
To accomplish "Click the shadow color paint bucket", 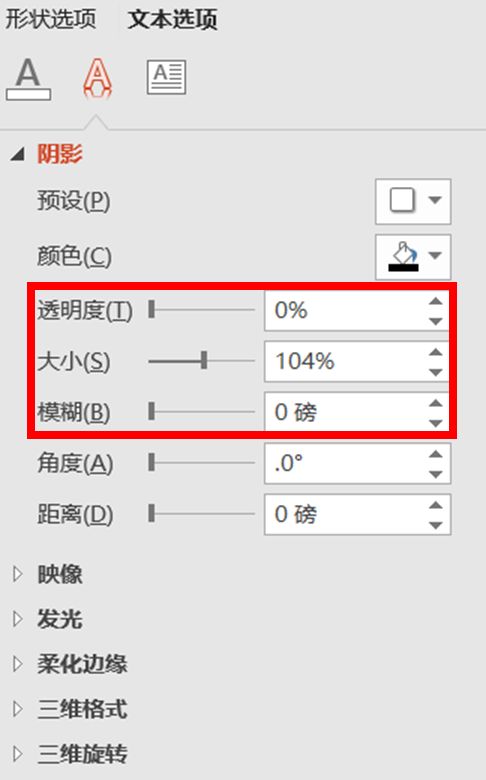I will (x=403, y=257).
